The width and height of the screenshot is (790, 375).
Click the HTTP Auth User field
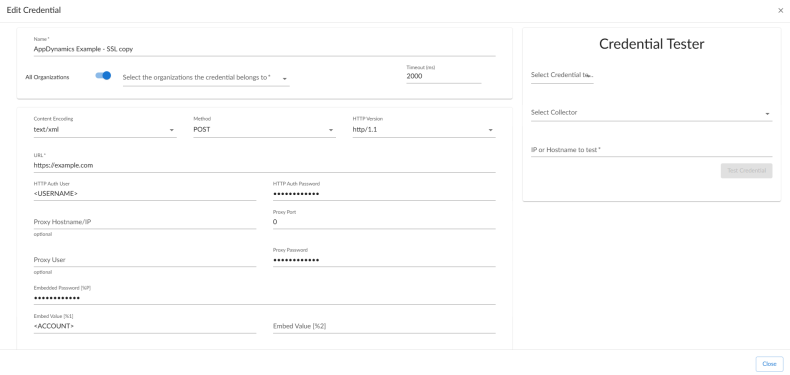(x=145, y=194)
